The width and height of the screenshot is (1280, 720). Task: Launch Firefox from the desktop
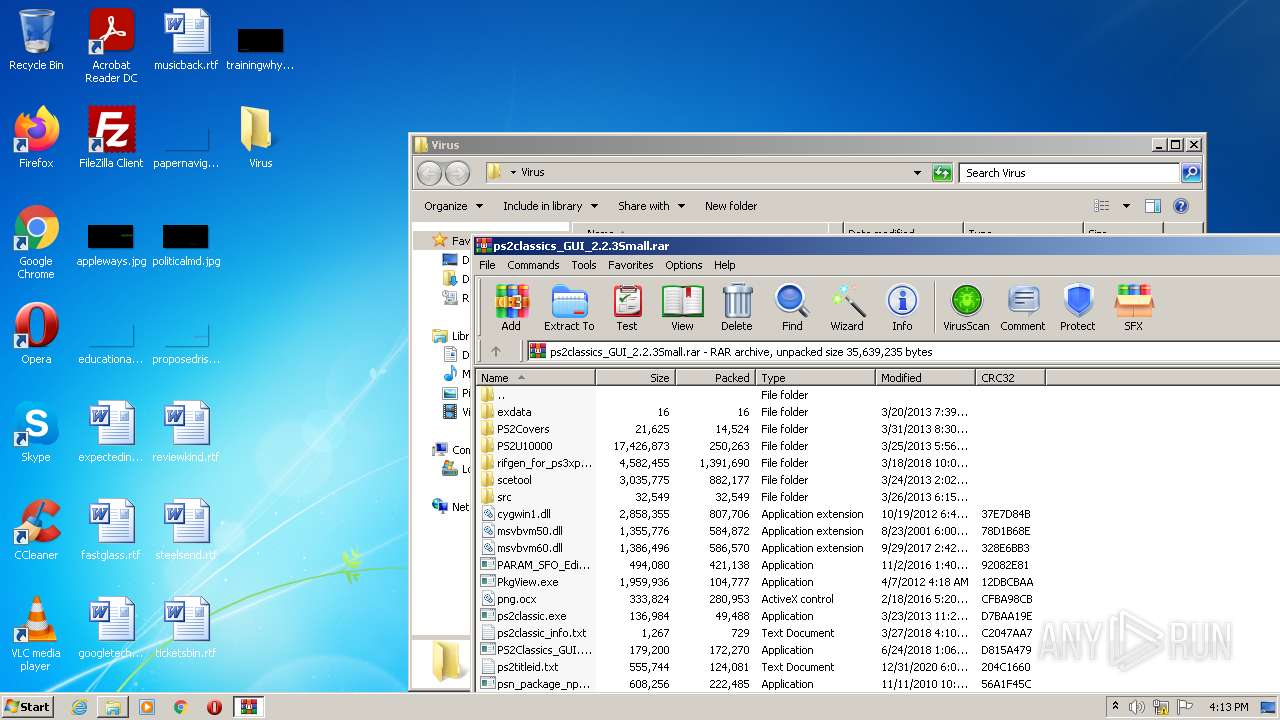[x=36, y=137]
